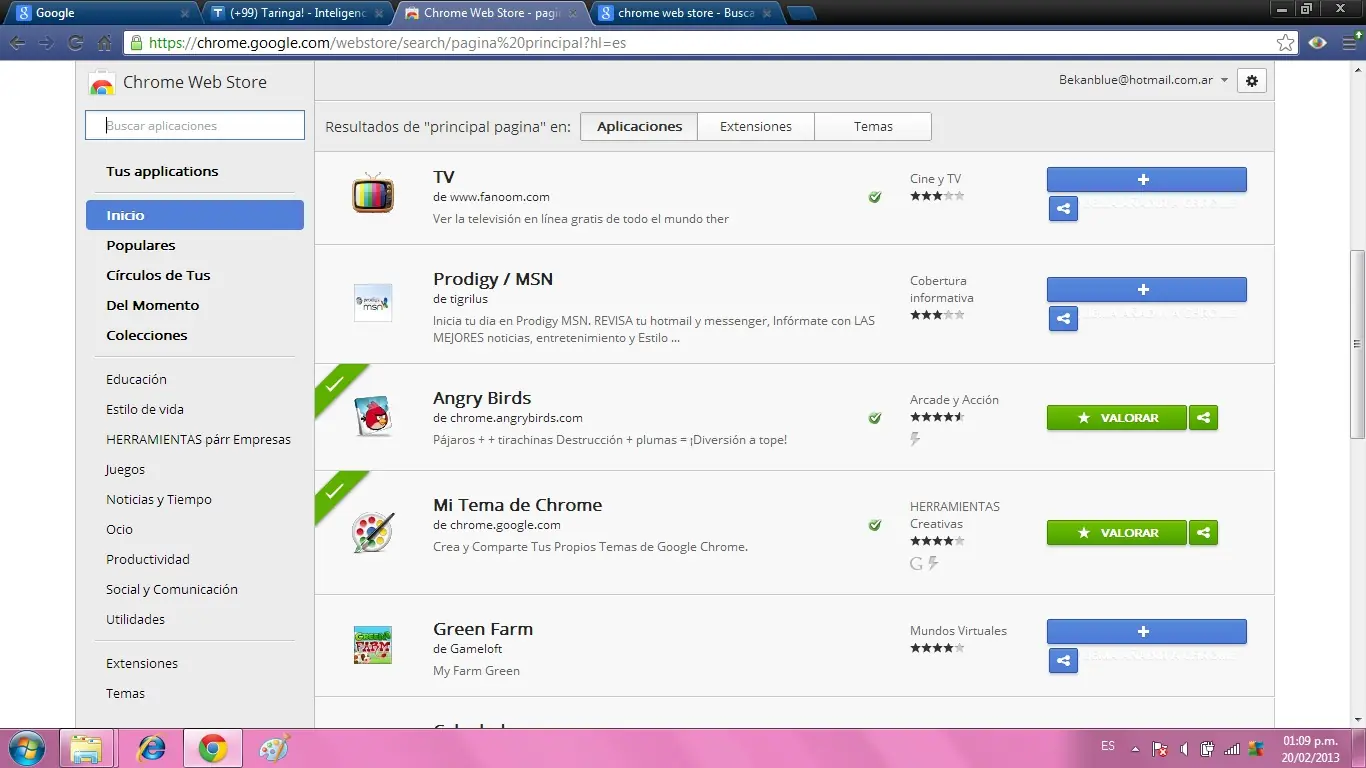Click the Google Chrome taskbar icon
This screenshot has height=768, width=1366.
(212, 748)
